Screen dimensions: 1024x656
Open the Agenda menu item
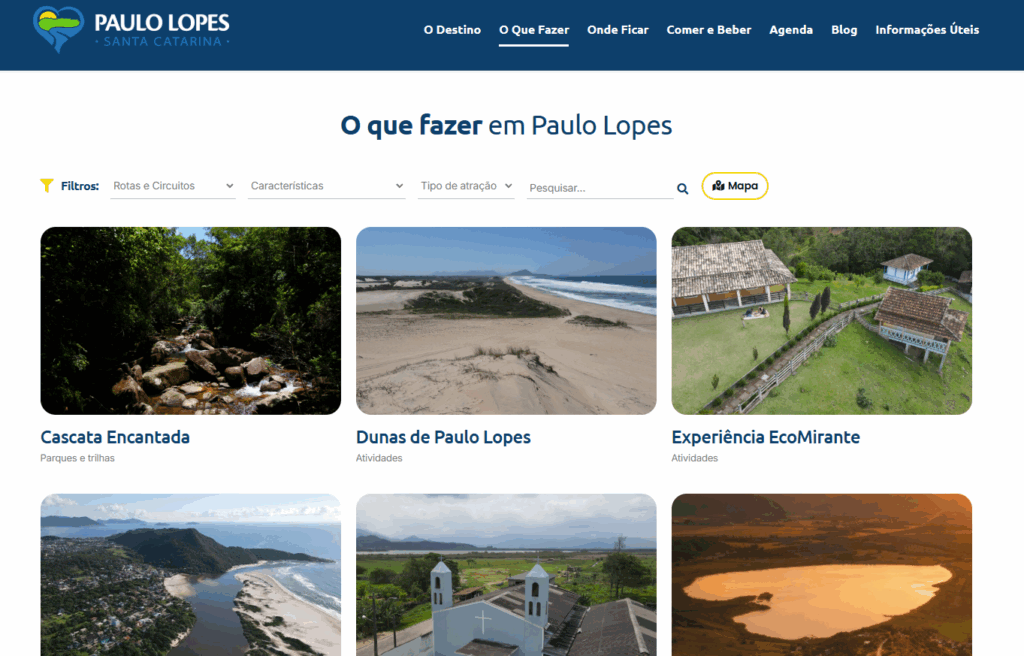coord(791,30)
